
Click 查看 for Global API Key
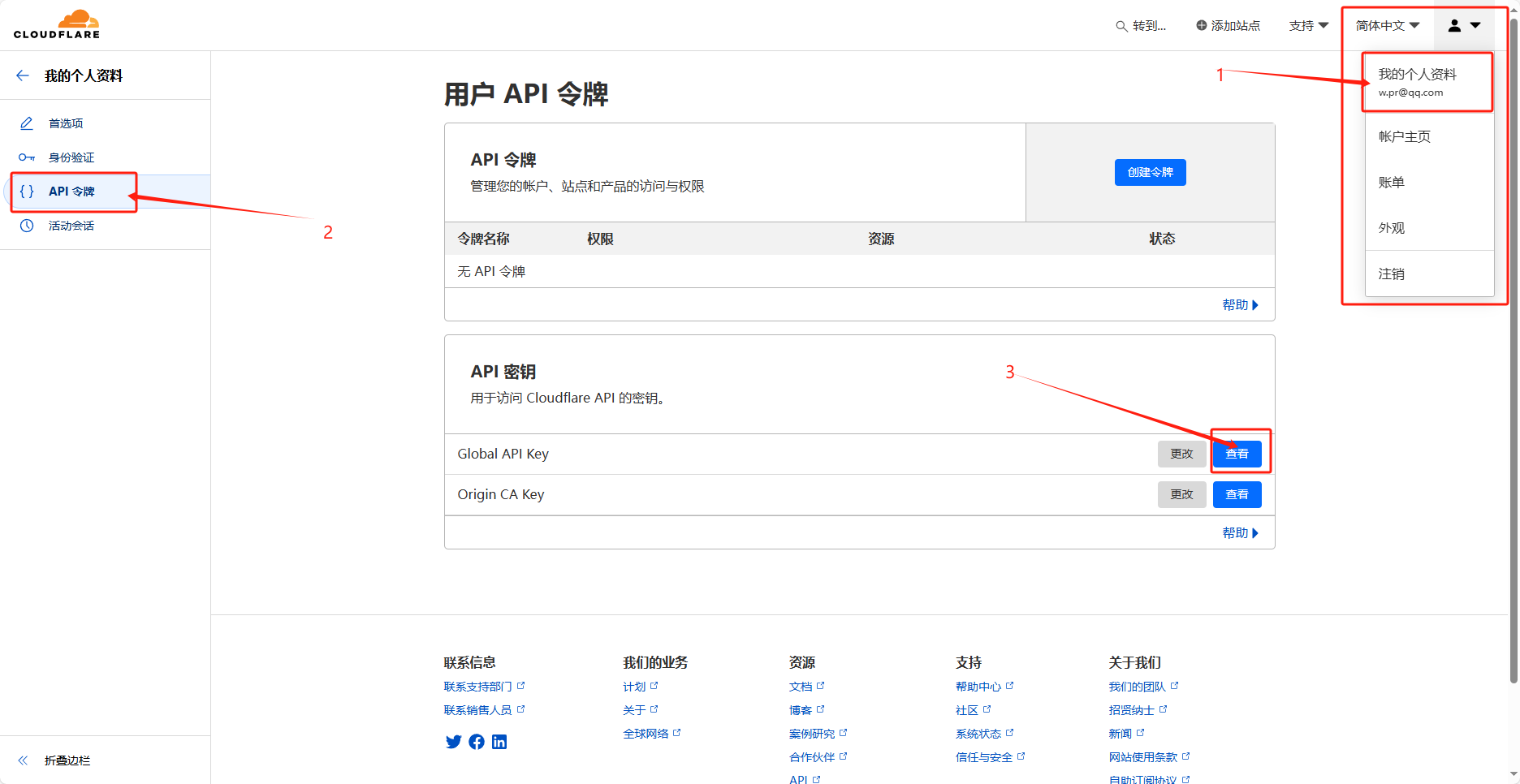(x=1237, y=454)
